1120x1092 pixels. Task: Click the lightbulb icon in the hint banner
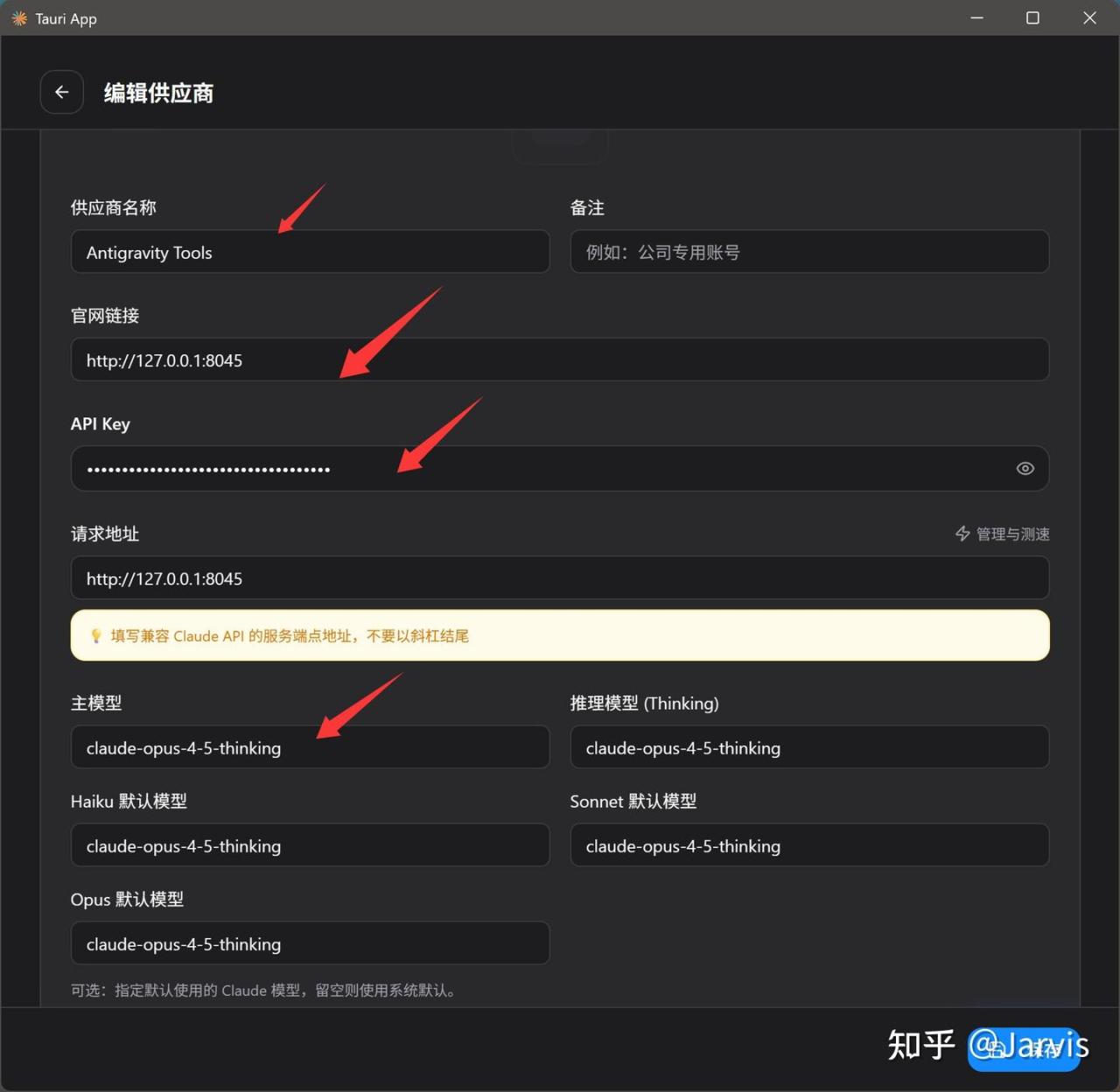pyautogui.click(x=96, y=636)
